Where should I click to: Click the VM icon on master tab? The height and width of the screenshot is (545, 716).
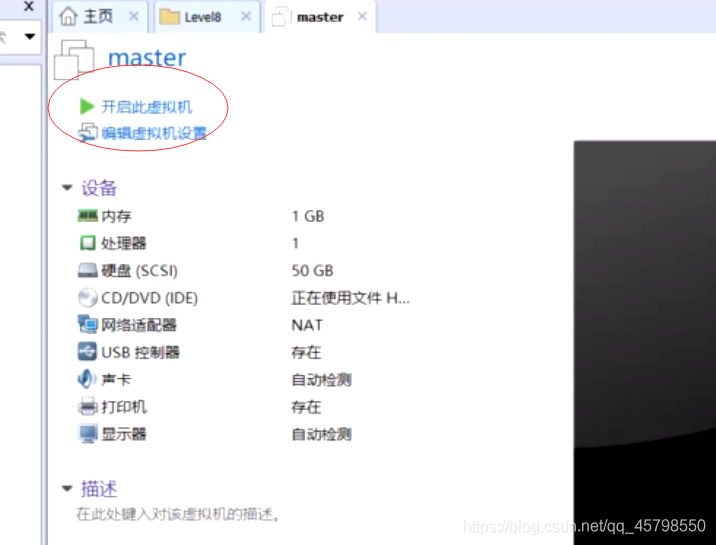point(281,16)
